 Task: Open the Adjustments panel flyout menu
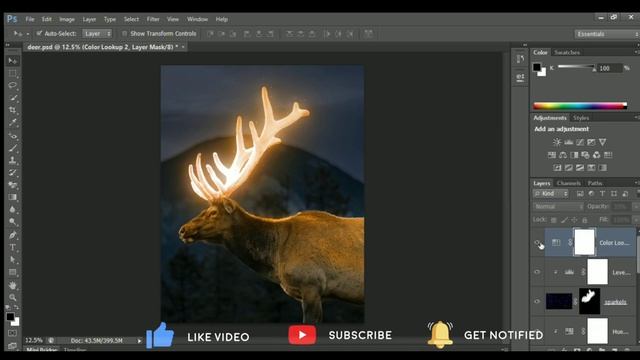pos(636,118)
